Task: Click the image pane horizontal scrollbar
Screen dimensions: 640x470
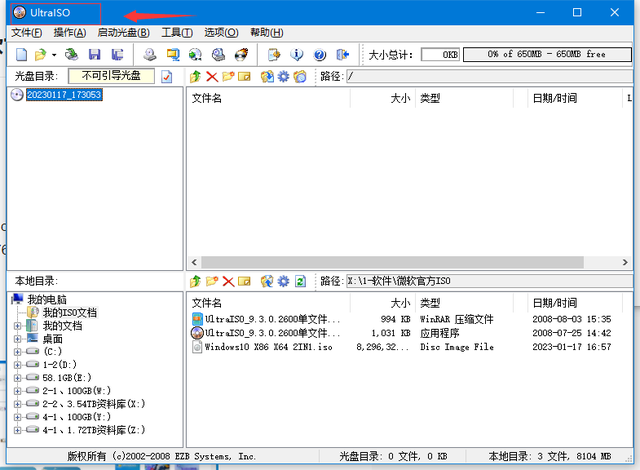Action: [x=392, y=262]
